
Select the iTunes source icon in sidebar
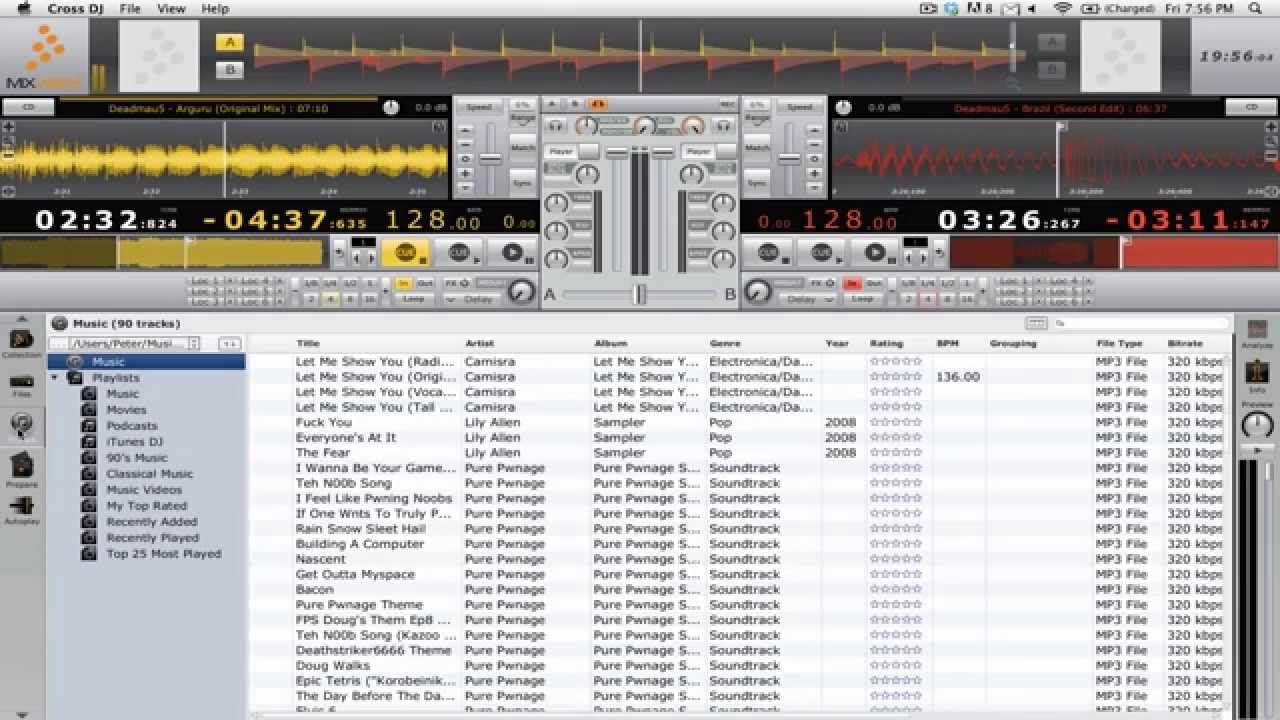point(21,427)
